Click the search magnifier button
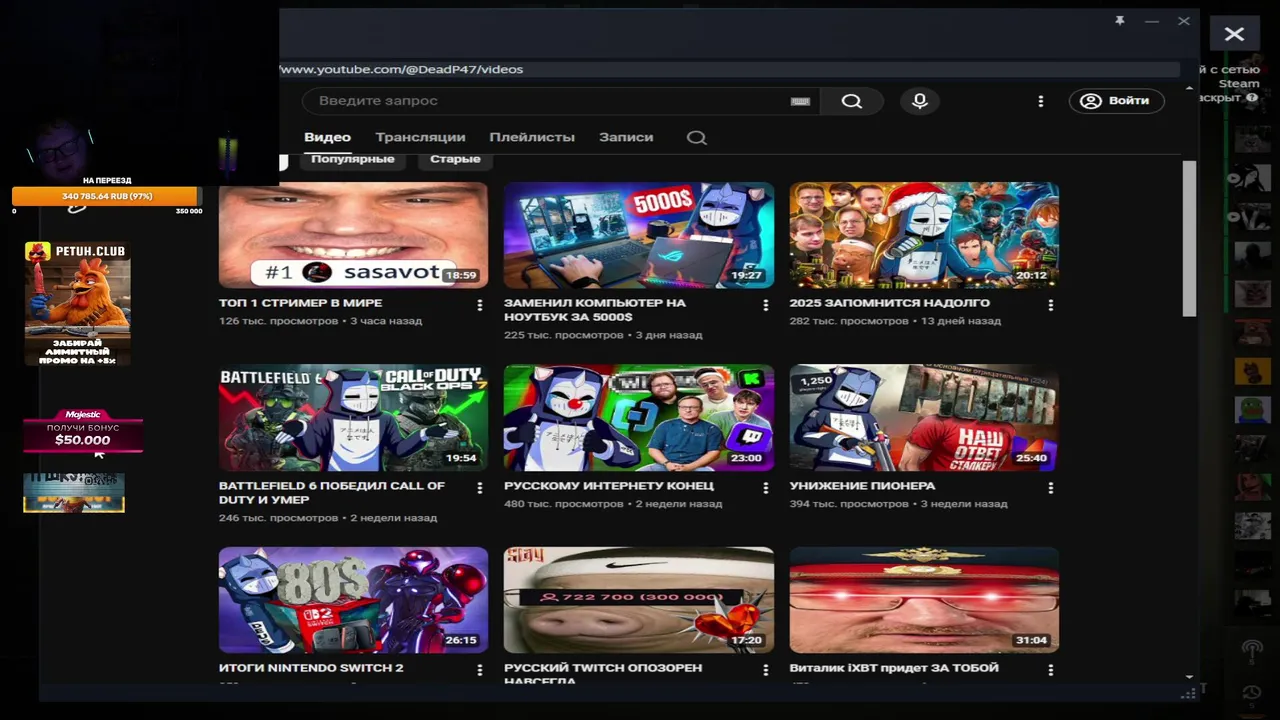The image size is (1280, 720). (851, 101)
